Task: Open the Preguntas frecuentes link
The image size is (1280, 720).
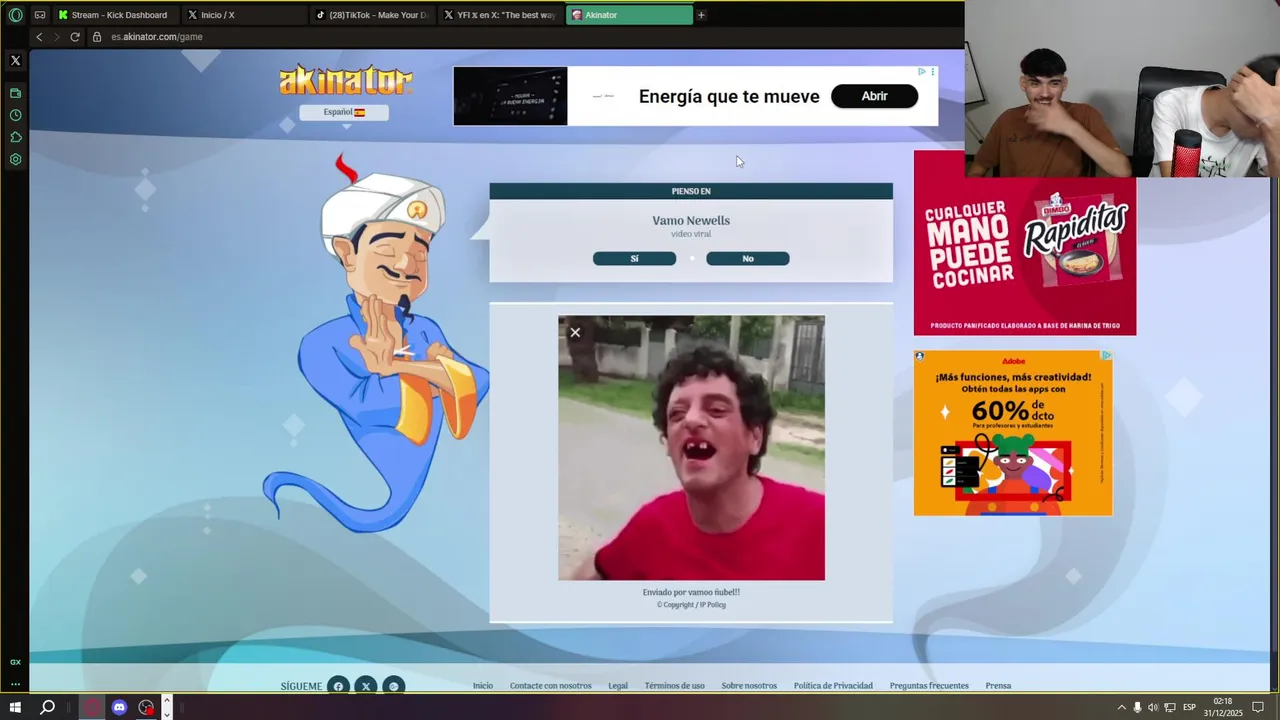Action: click(929, 686)
